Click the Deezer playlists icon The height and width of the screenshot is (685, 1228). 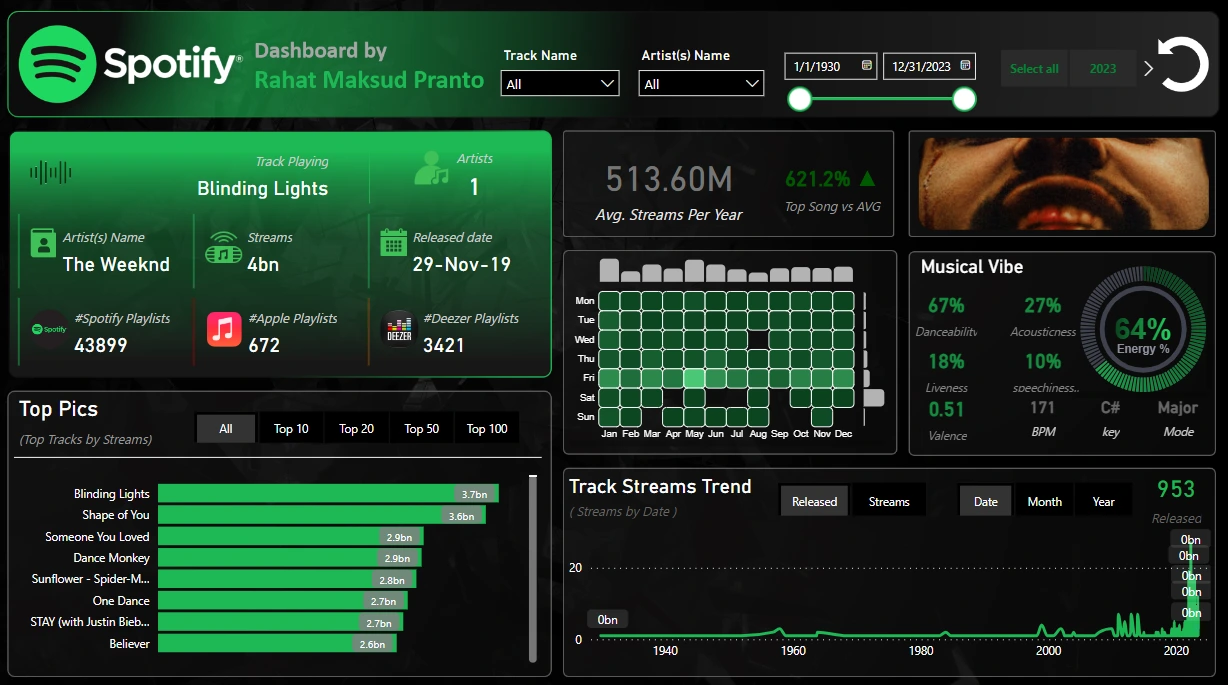(399, 329)
